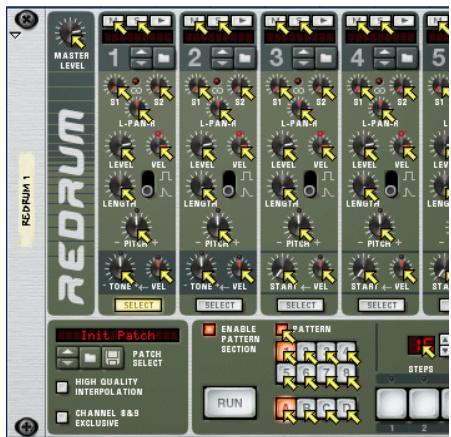Switch to pattern bank D
This screenshot has height=437, width=451.
pos(347,407)
